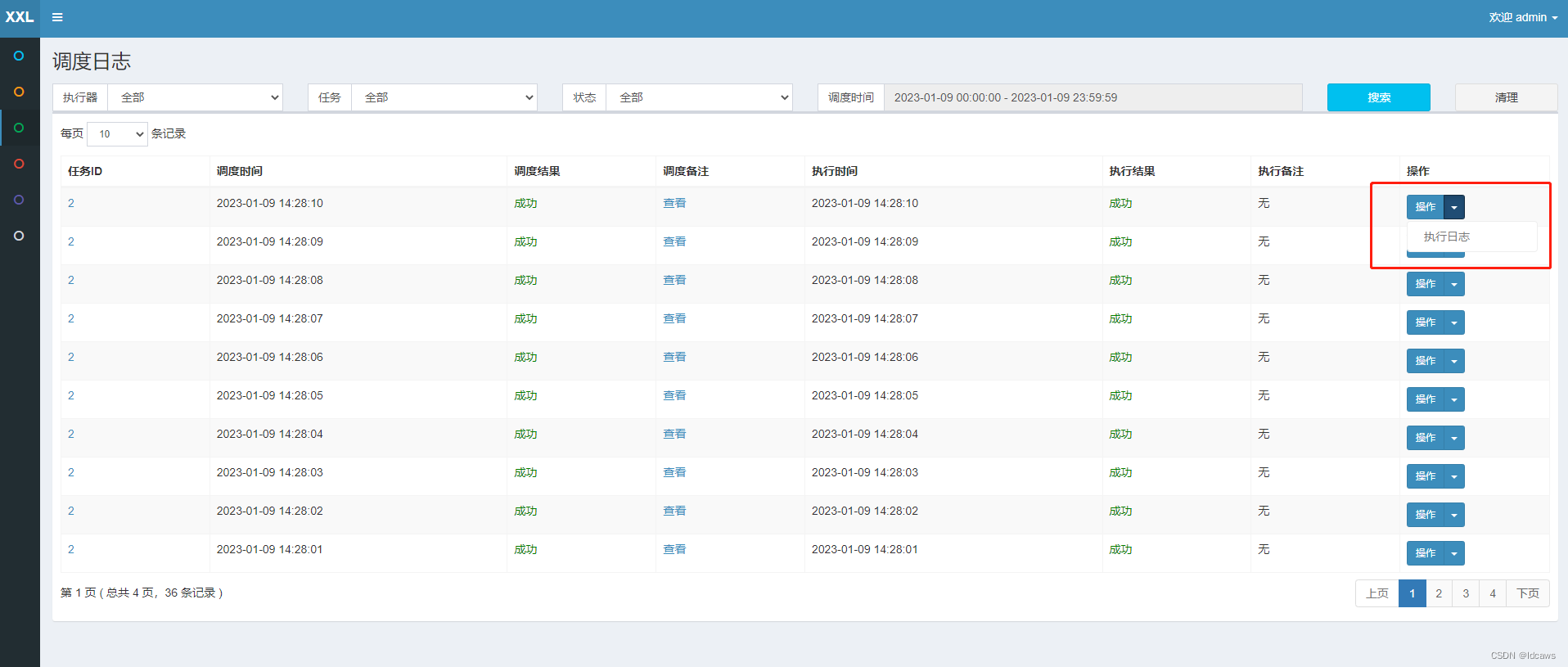Click task ID 2 in row 14:28:10
The height and width of the screenshot is (667, 1568).
(71, 203)
